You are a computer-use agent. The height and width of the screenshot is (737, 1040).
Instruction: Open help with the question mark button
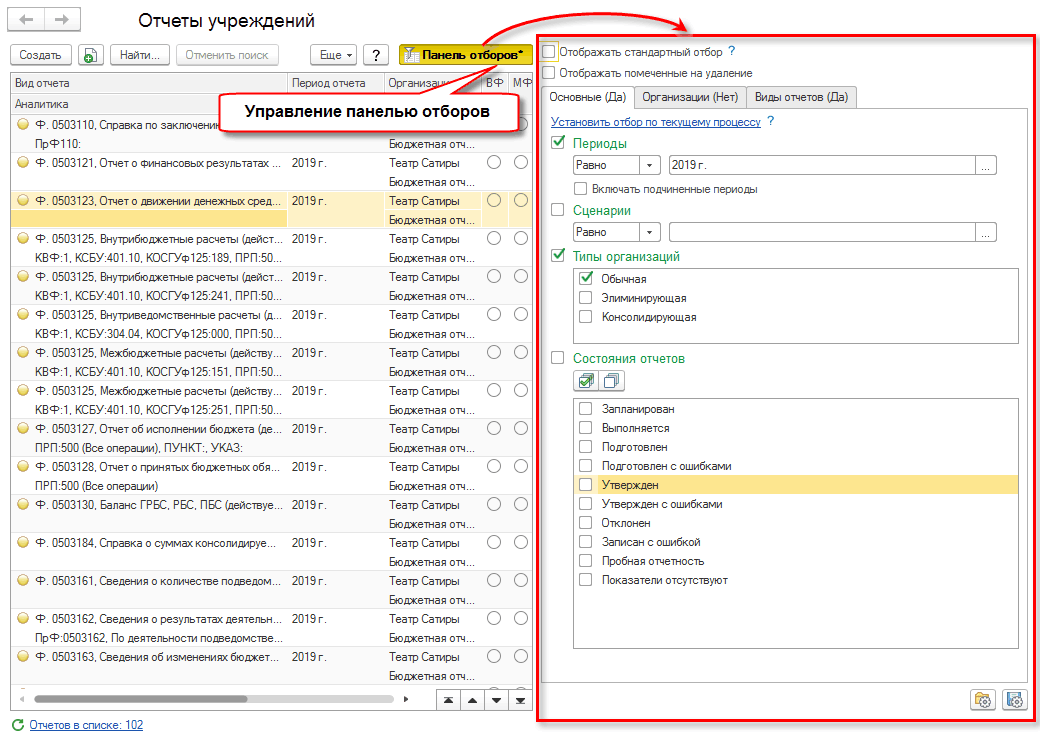(376, 56)
